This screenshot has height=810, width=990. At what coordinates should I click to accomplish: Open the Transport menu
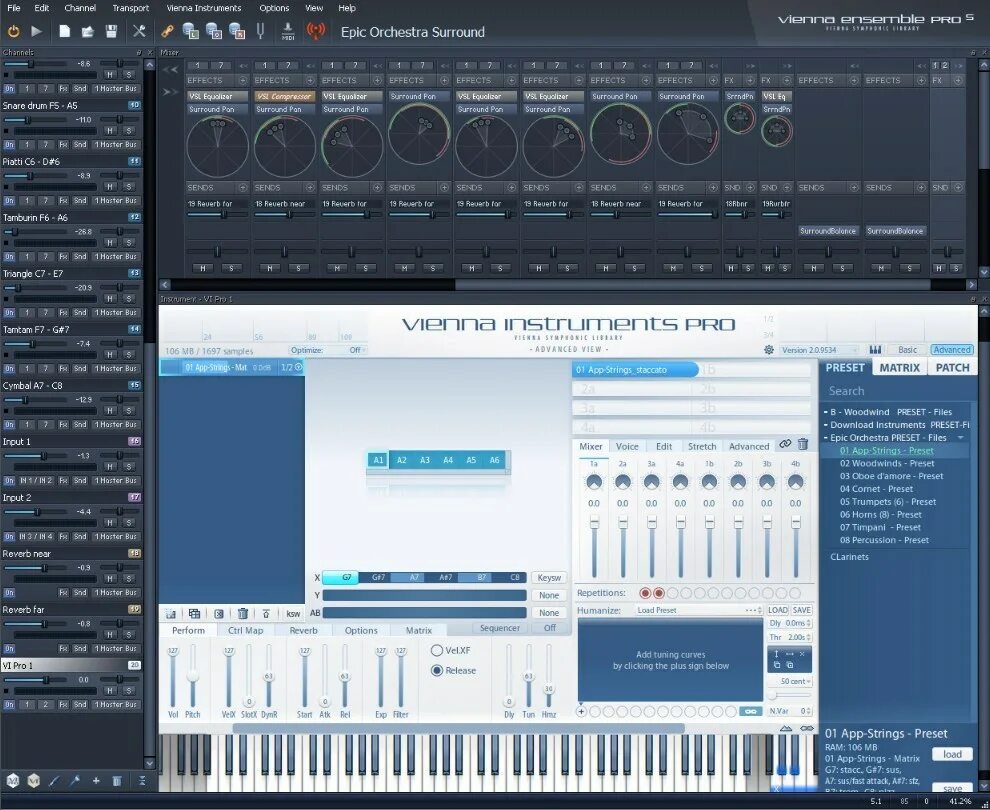point(131,8)
